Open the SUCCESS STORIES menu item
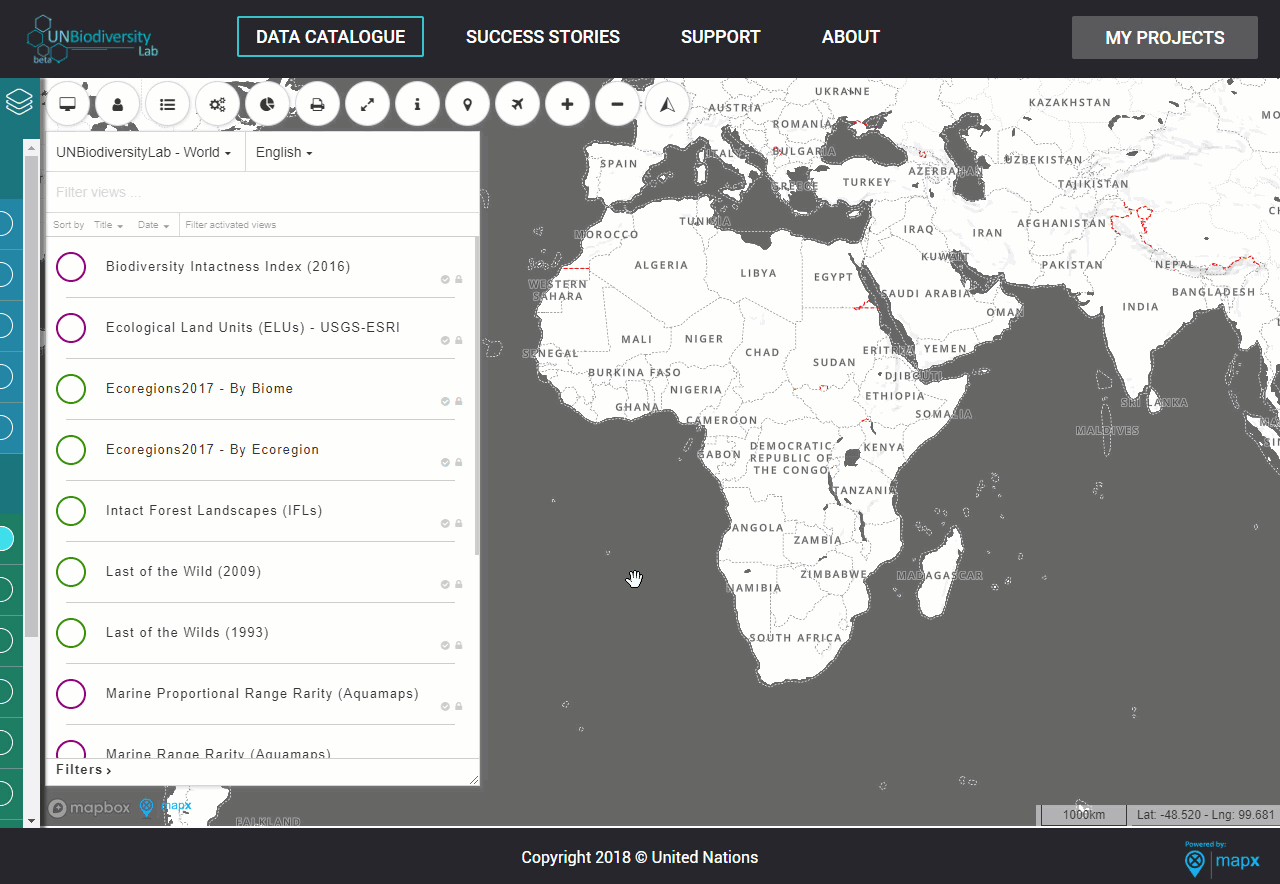Image resolution: width=1280 pixels, height=884 pixels. [x=543, y=37]
